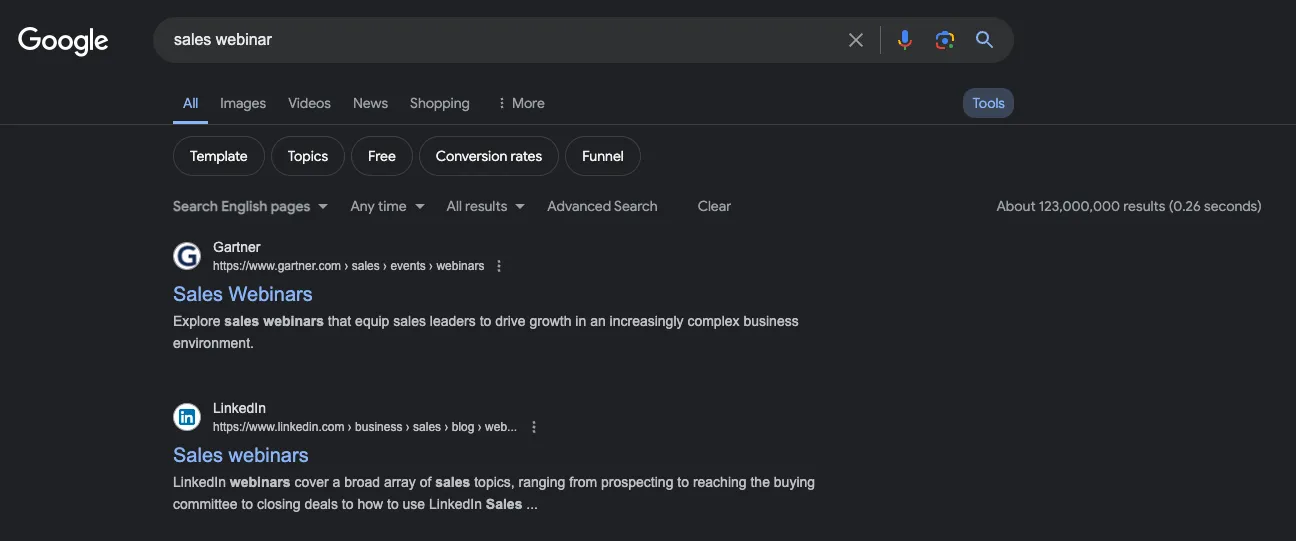Screen dimensions: 1296x541
Task: Clear the search box with the X icon
Action: [x=856, y=40]
